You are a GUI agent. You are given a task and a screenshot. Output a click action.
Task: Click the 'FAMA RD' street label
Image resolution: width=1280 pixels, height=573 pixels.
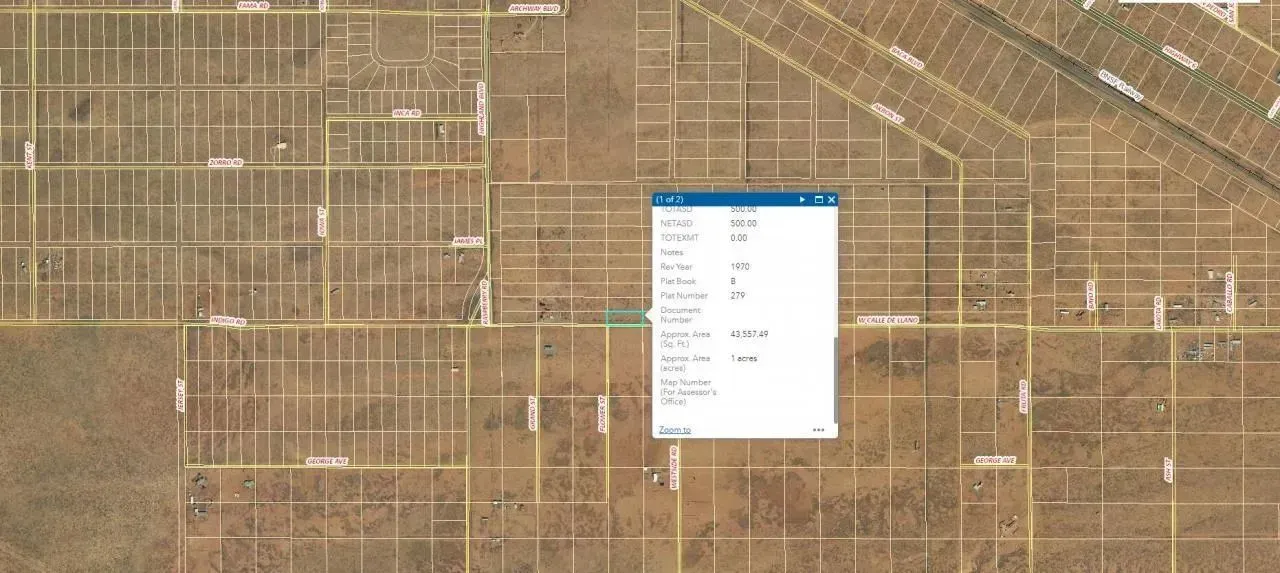pyautogui.click(x=253, y=5)
